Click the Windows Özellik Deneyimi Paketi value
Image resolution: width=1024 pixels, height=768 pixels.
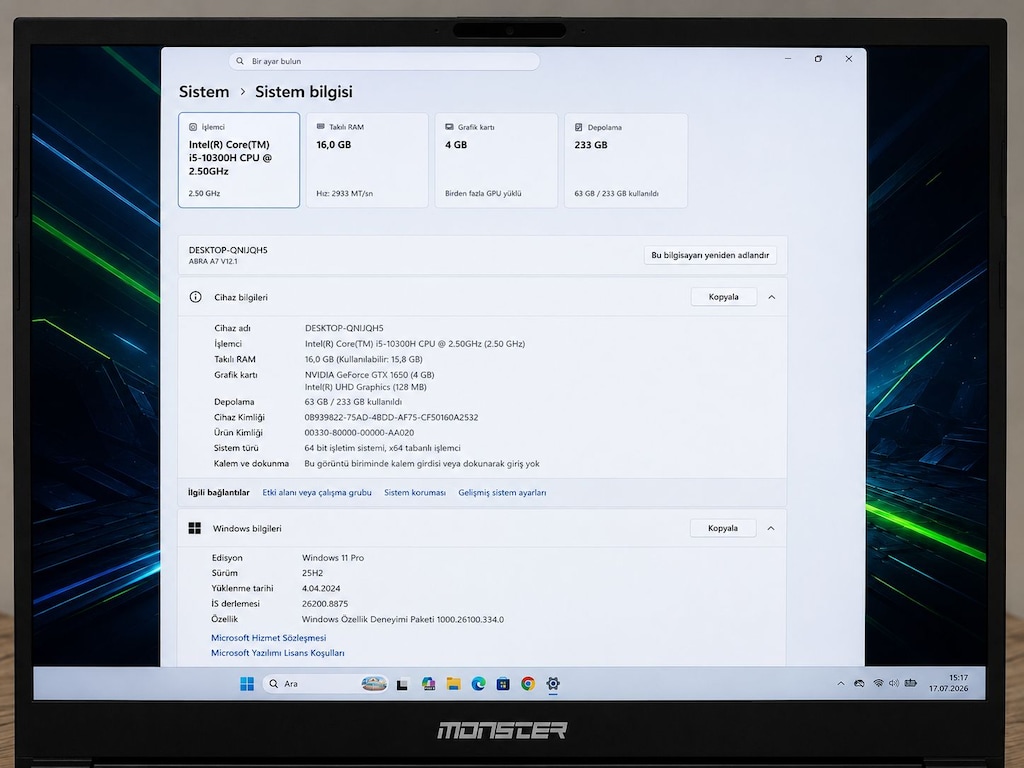point(403,619)
